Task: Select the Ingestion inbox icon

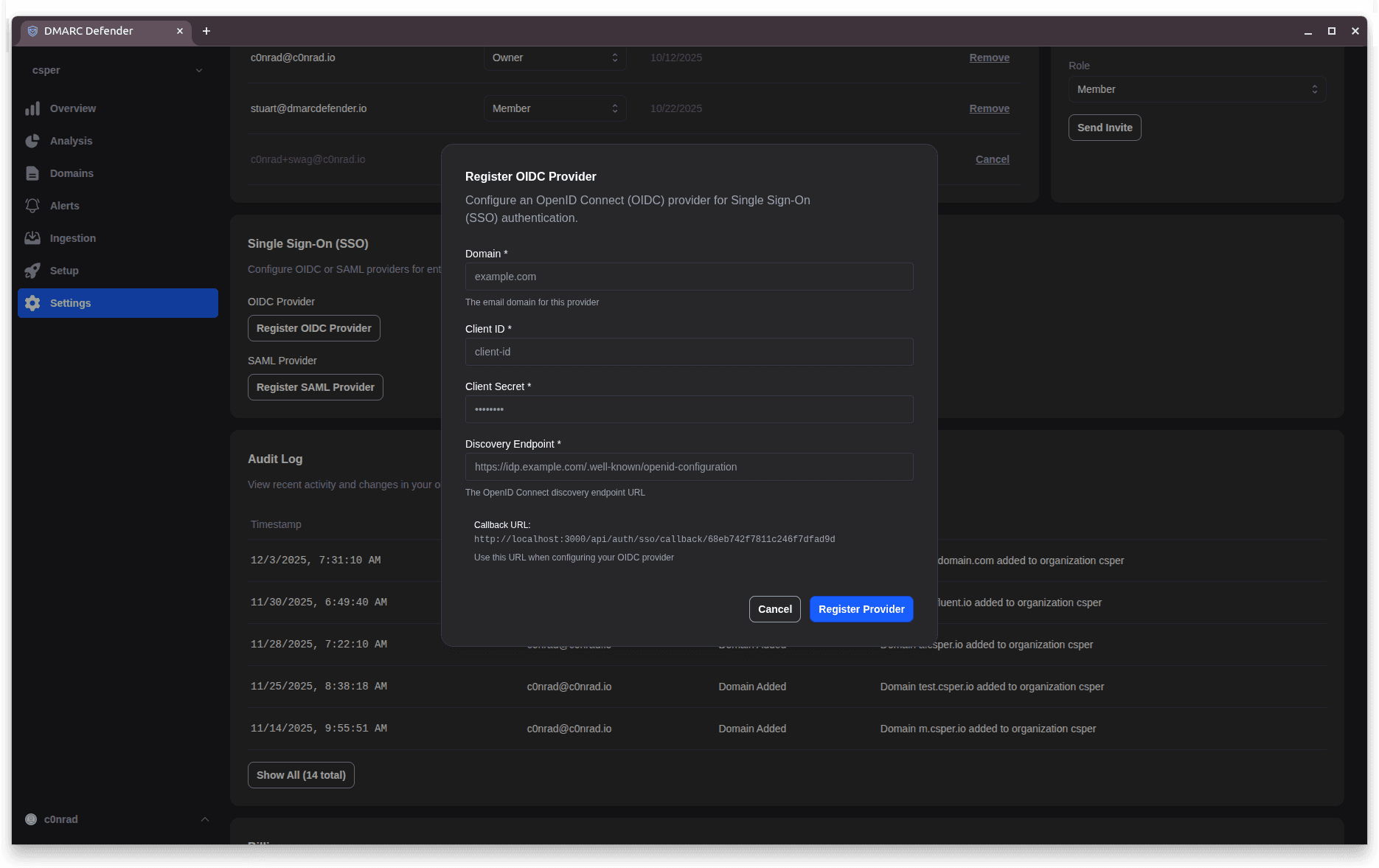Action: (x=32, y=237)
